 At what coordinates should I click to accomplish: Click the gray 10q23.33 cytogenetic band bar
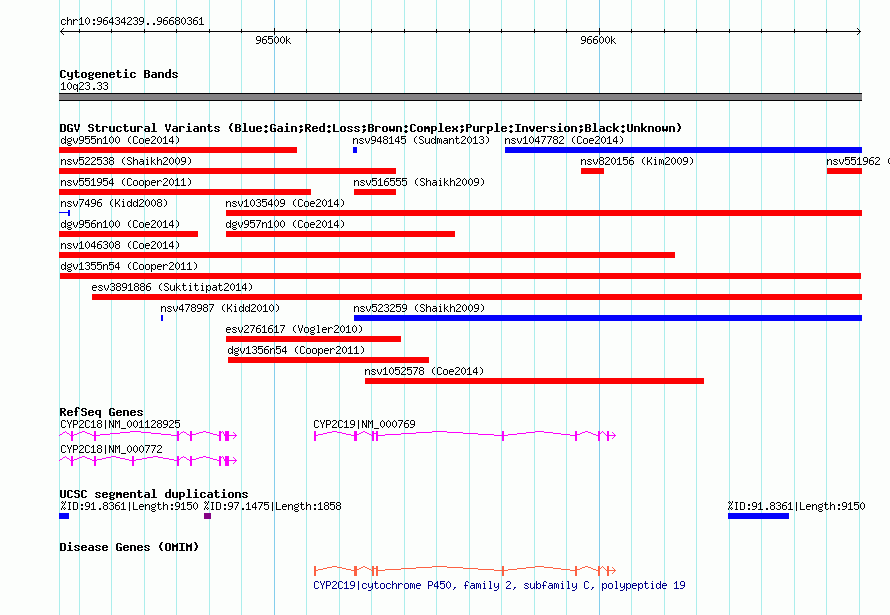[x=460, y=97]
